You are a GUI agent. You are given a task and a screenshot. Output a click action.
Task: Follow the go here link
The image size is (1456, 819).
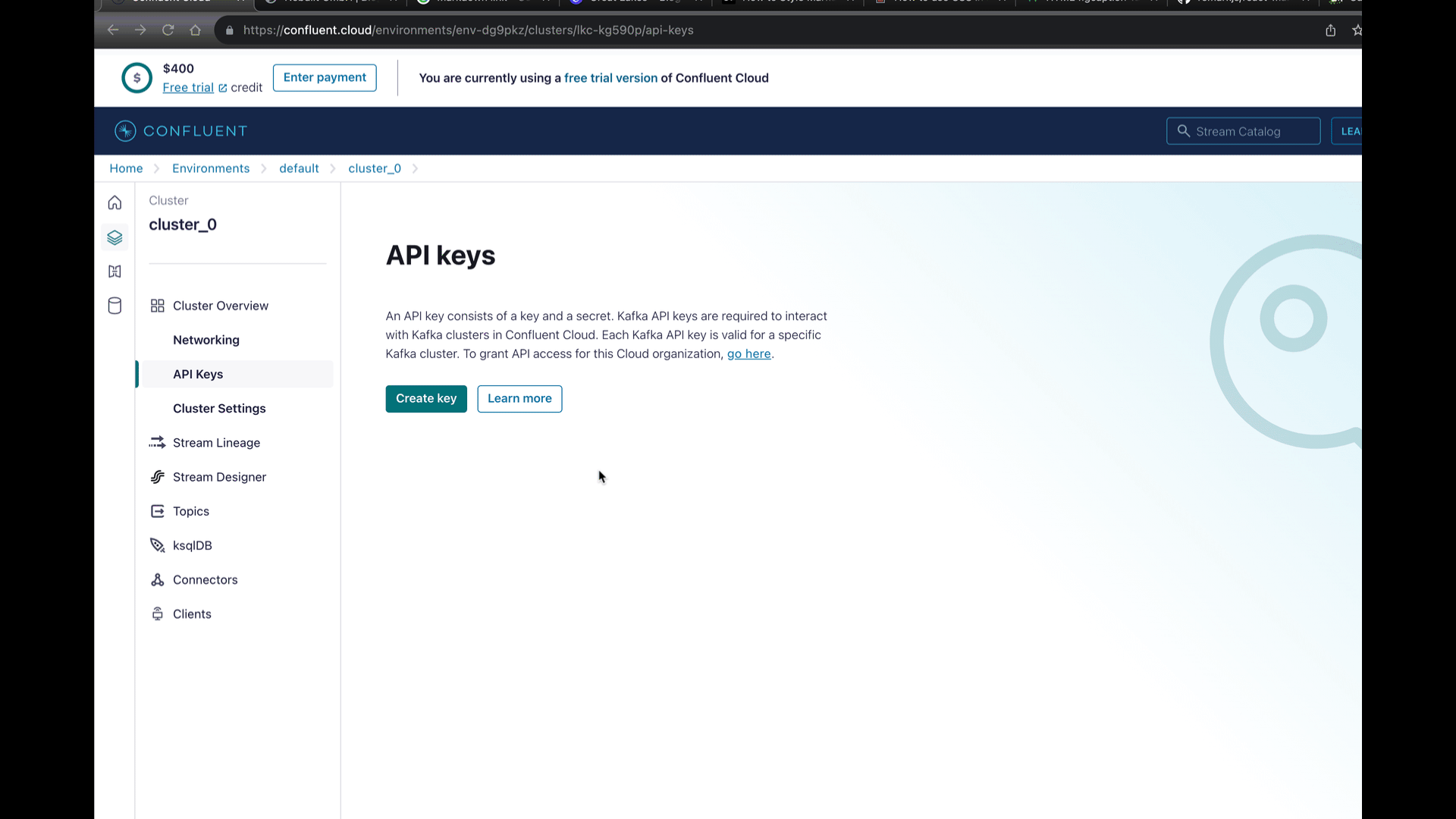[748, 353]
